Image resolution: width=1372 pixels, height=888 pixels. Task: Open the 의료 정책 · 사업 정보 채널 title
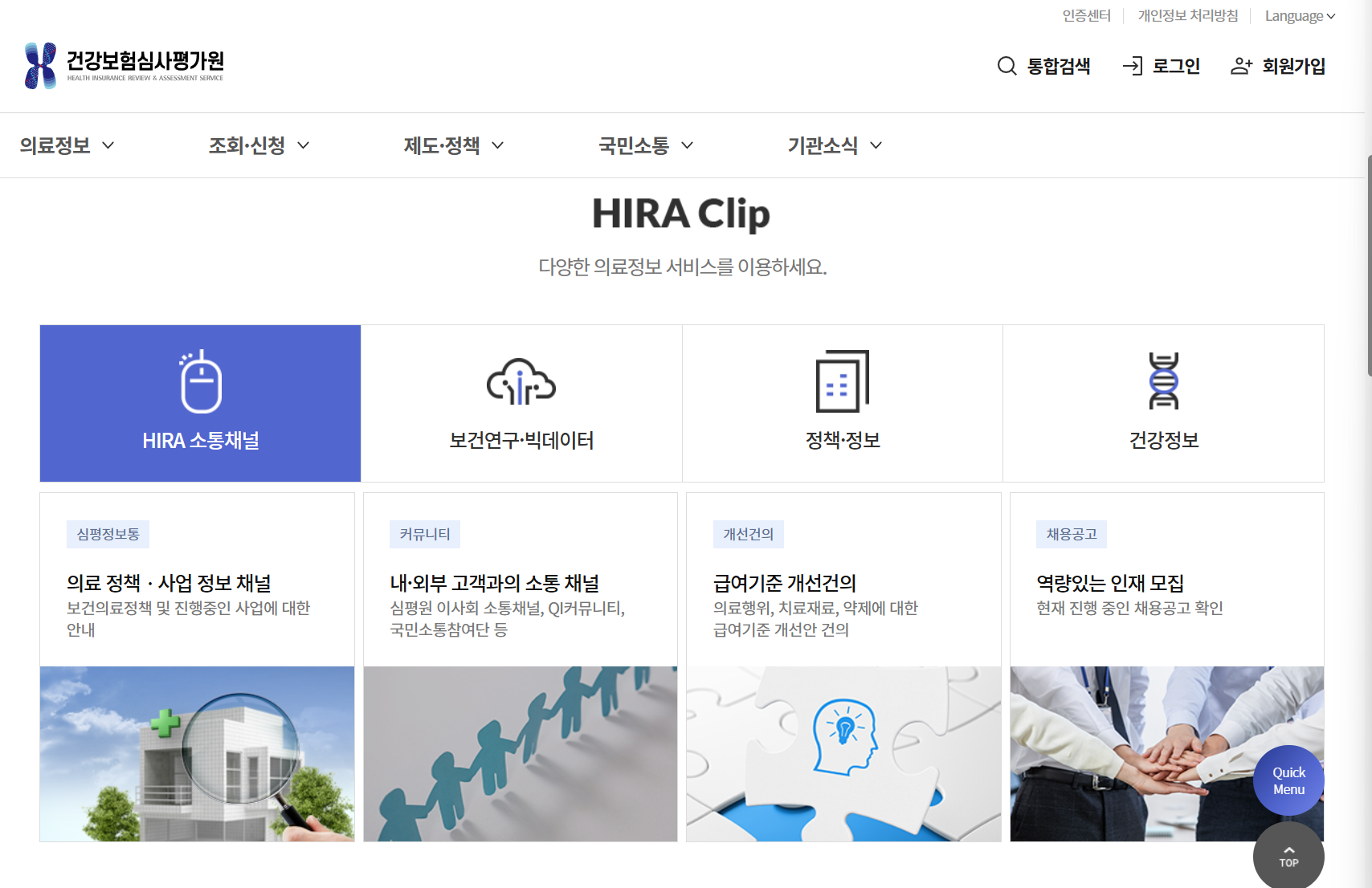pyautogui.click(x=169, y=583)
